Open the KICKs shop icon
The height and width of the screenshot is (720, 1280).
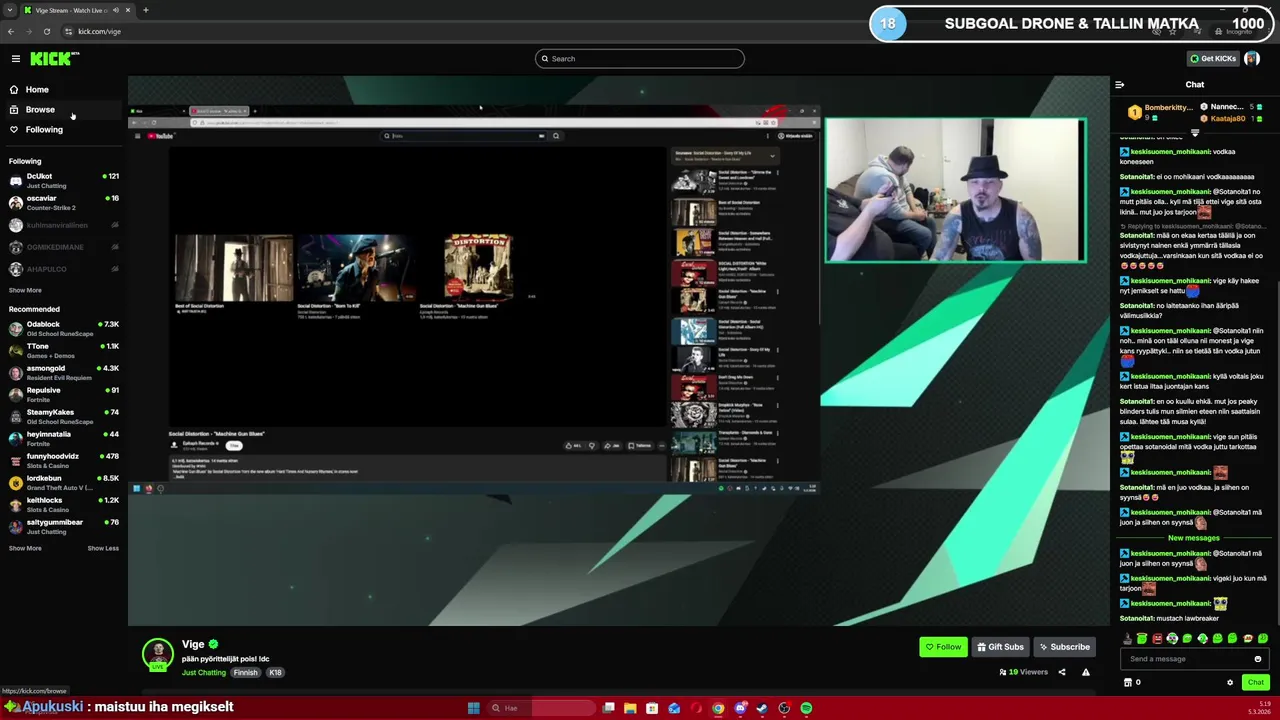[x=1128, y=683]
